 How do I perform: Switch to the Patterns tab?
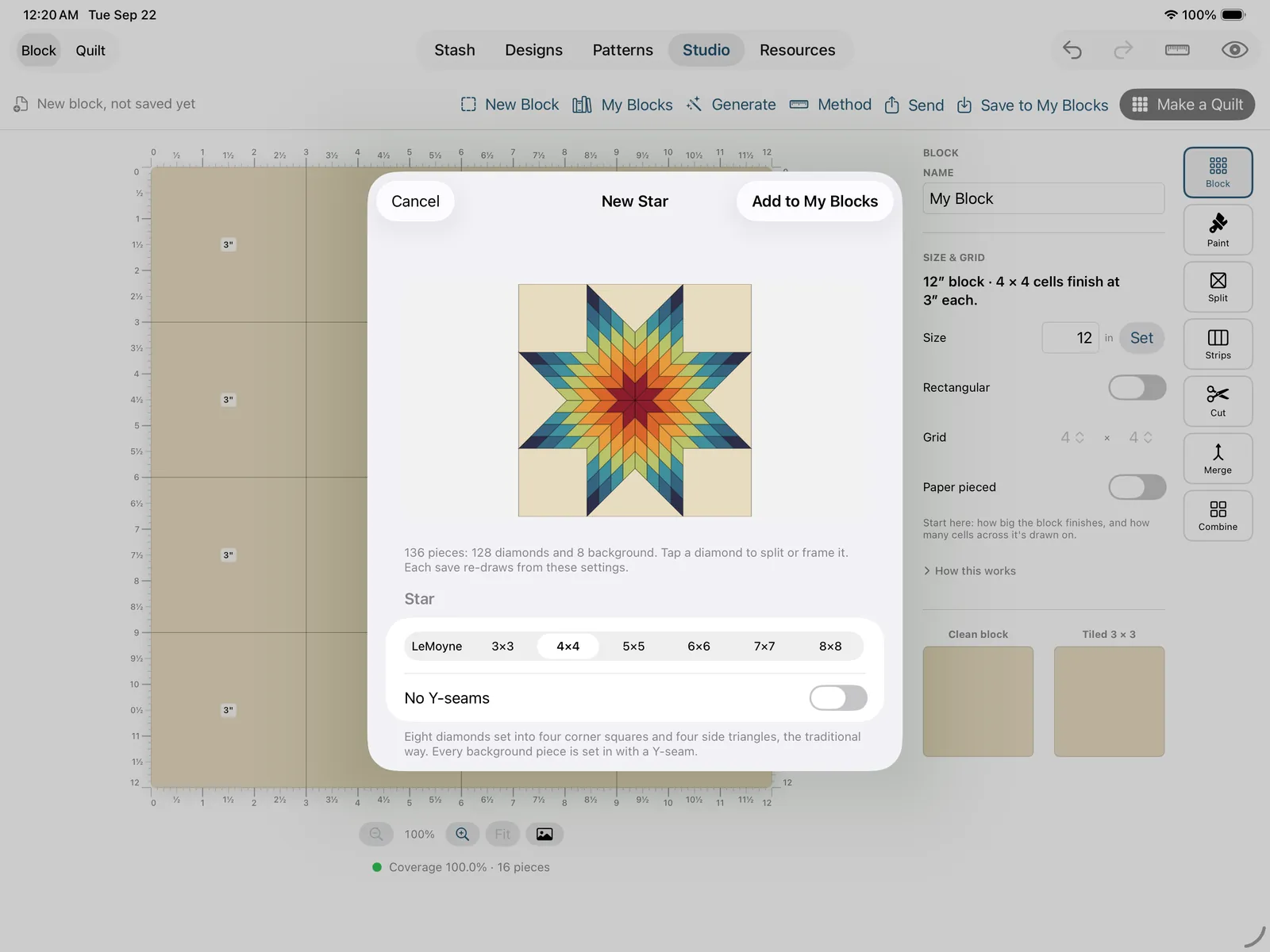point(622,50)
